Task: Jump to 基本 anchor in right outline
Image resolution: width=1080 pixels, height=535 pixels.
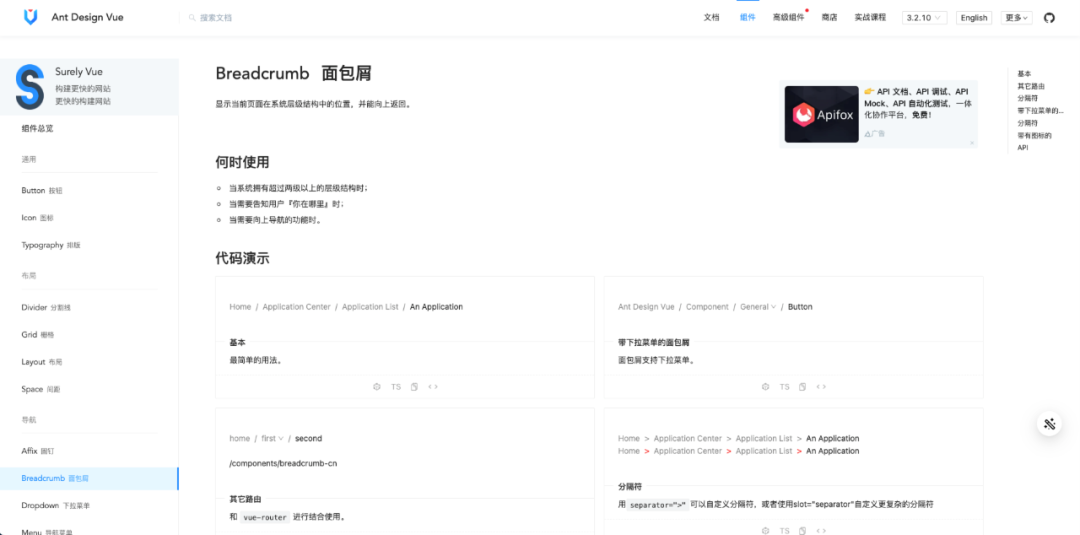Action: click(1024, 74)
